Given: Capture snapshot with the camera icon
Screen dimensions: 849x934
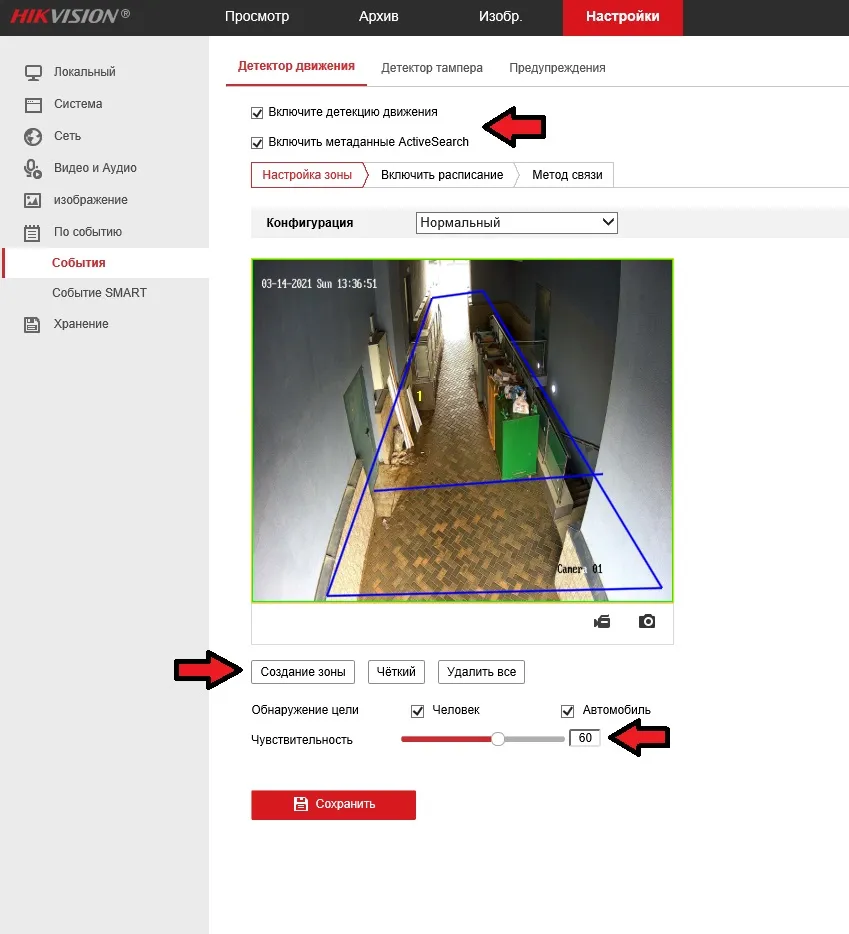Looking at the screenshot, I should click(x=646, y=620).
